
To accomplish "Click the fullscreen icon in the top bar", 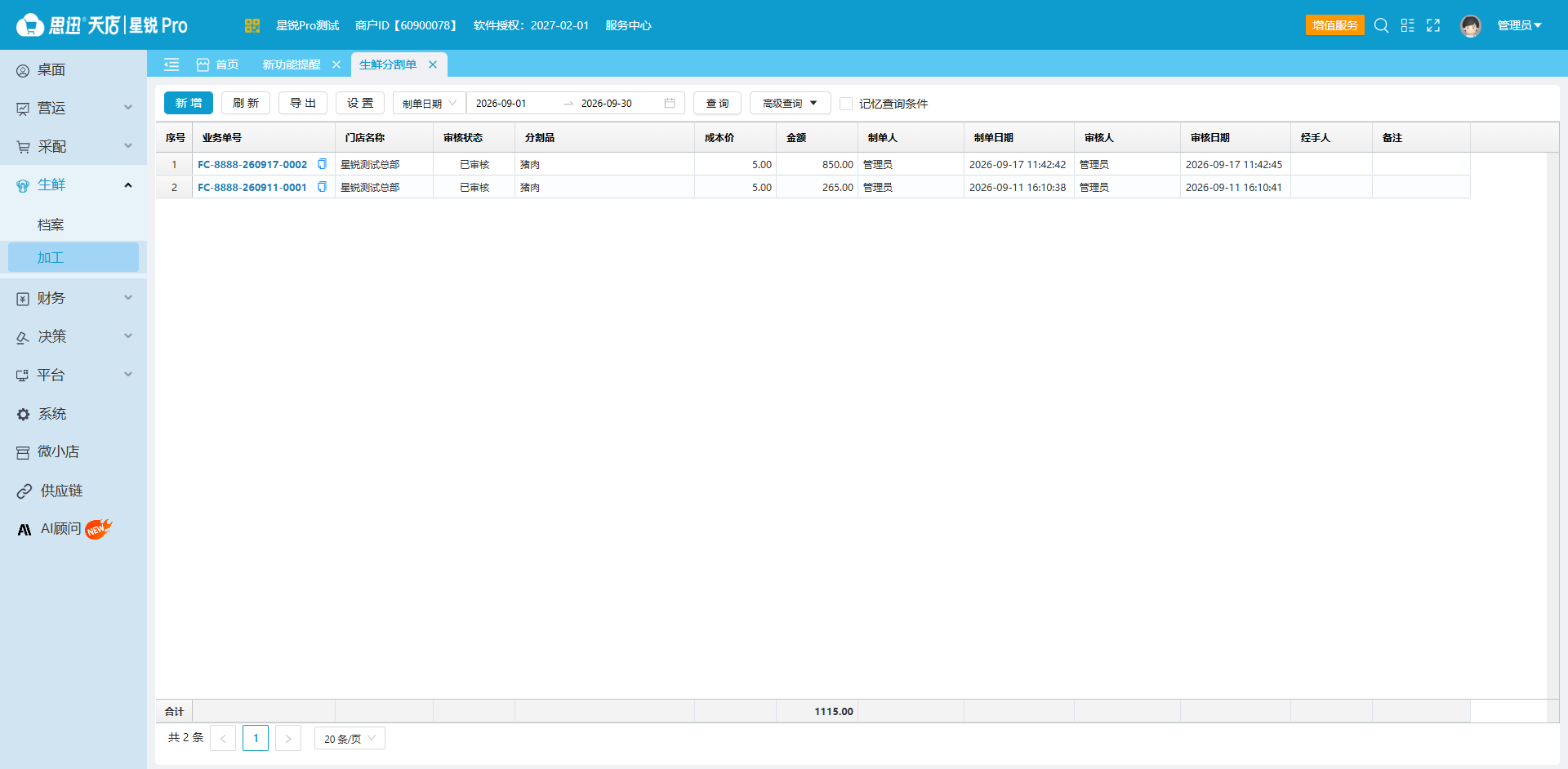I will 1433,25.
